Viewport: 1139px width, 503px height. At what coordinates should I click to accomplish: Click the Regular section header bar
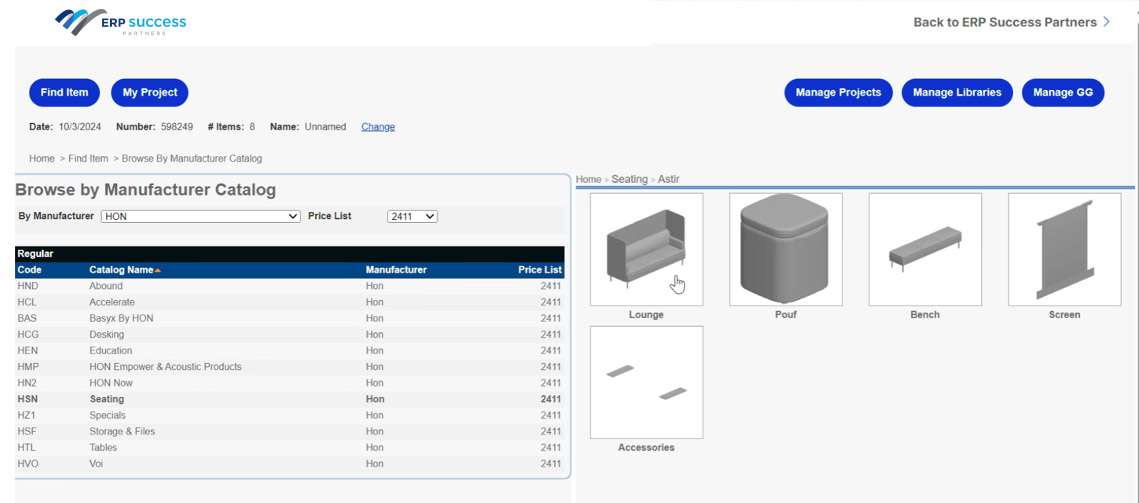289,254
